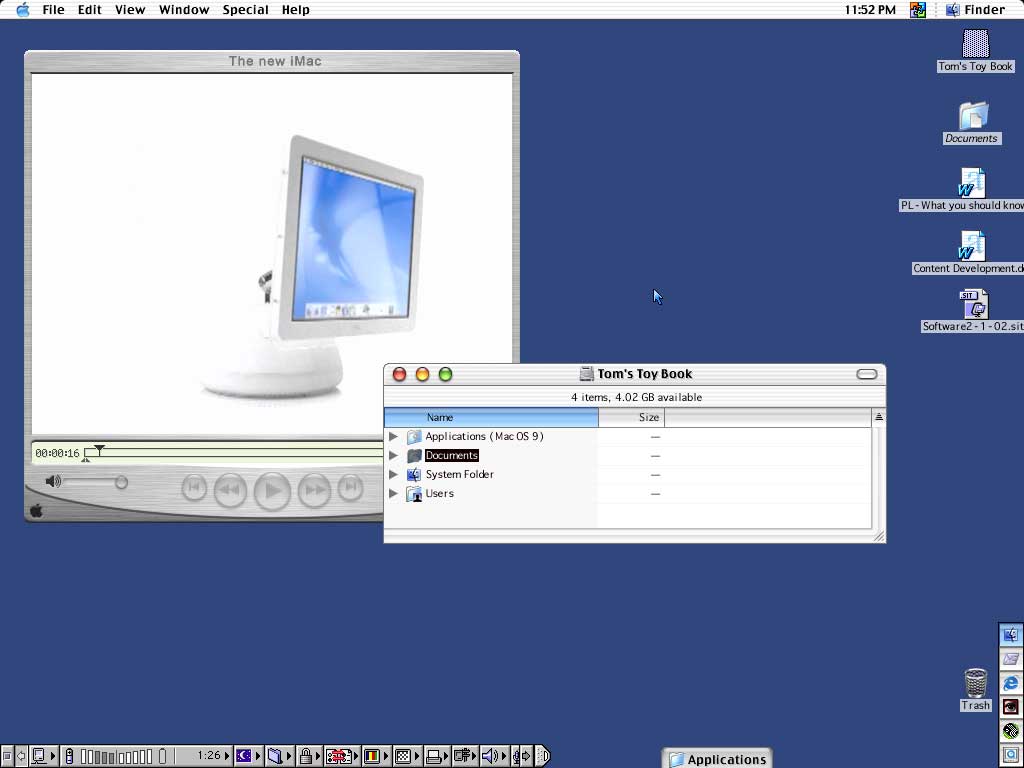Click the QuickTime timeline bar

pyautogui.click(x=235, y=453)
